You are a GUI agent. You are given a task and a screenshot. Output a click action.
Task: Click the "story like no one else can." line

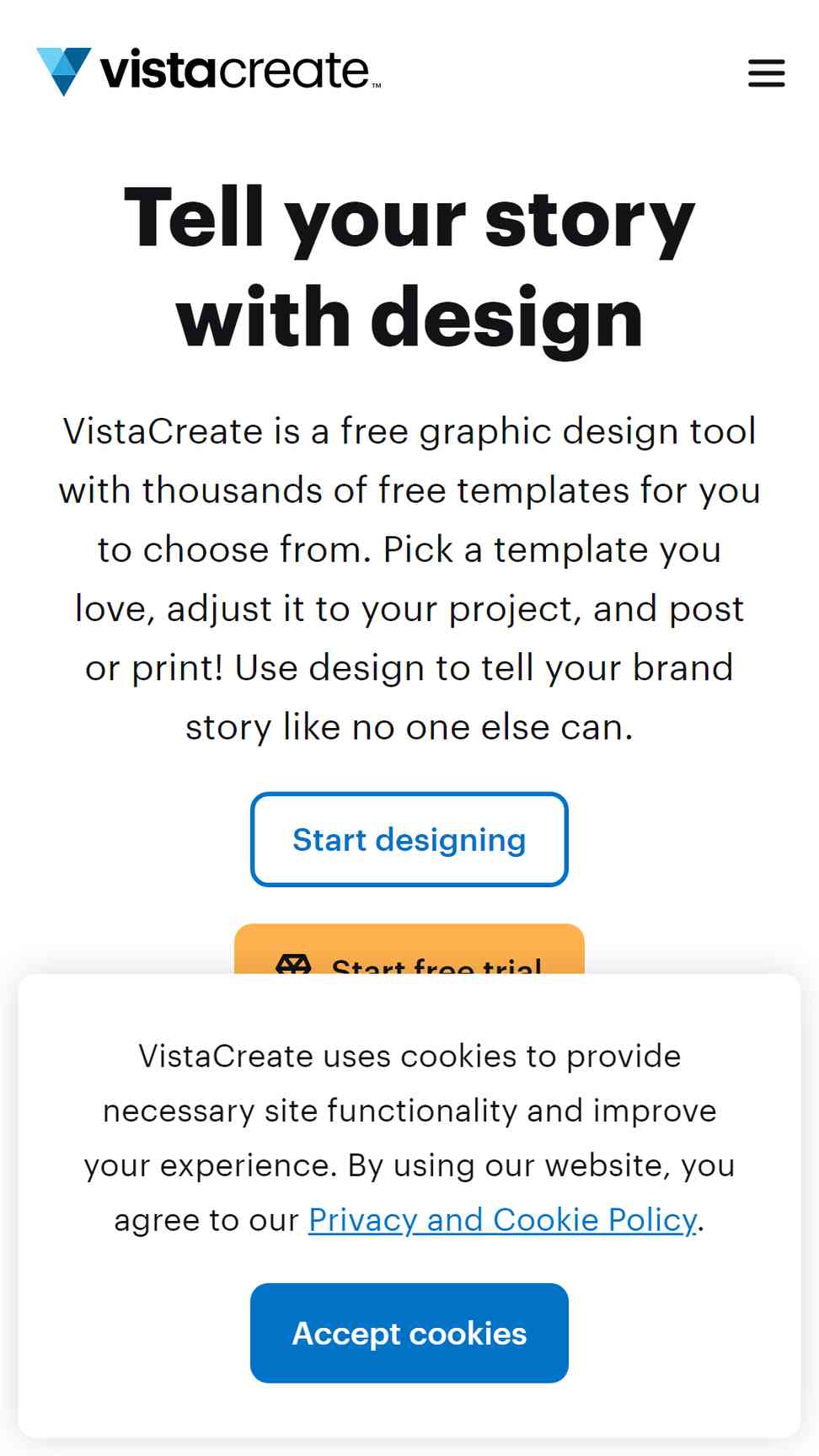(x=409, y=727)
